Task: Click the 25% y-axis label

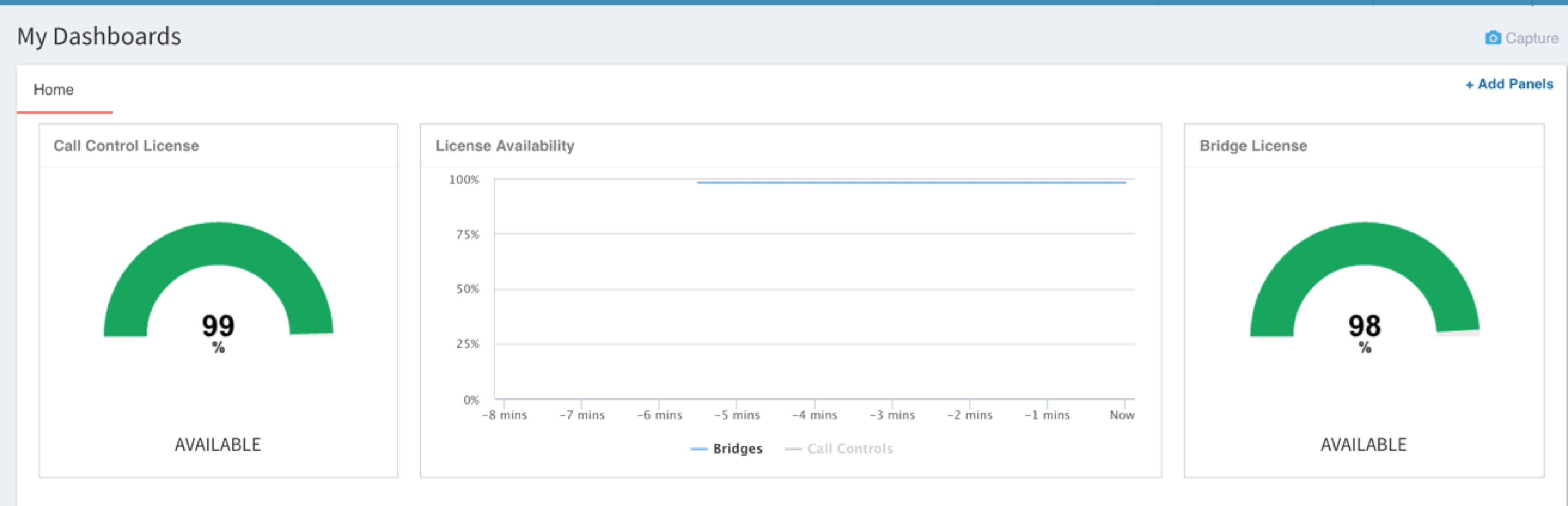Action: click(467, 344)
